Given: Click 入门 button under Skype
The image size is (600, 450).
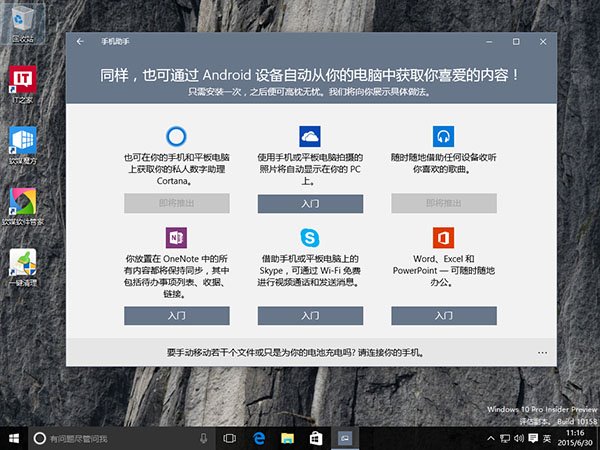Looking at the screenshot, I should (x=310, y=316).
